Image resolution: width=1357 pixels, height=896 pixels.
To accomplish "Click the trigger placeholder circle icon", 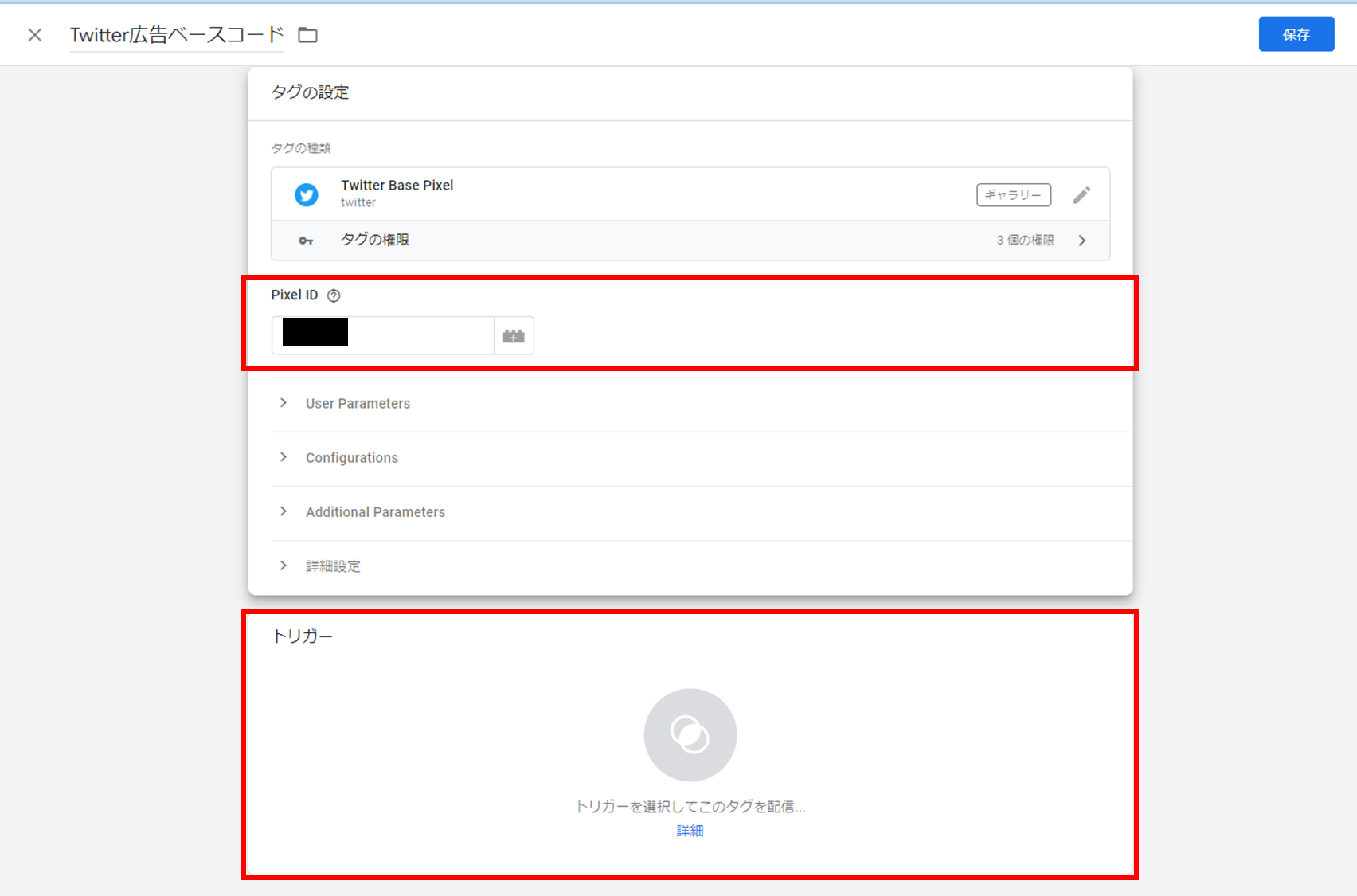I will (690, 734).
